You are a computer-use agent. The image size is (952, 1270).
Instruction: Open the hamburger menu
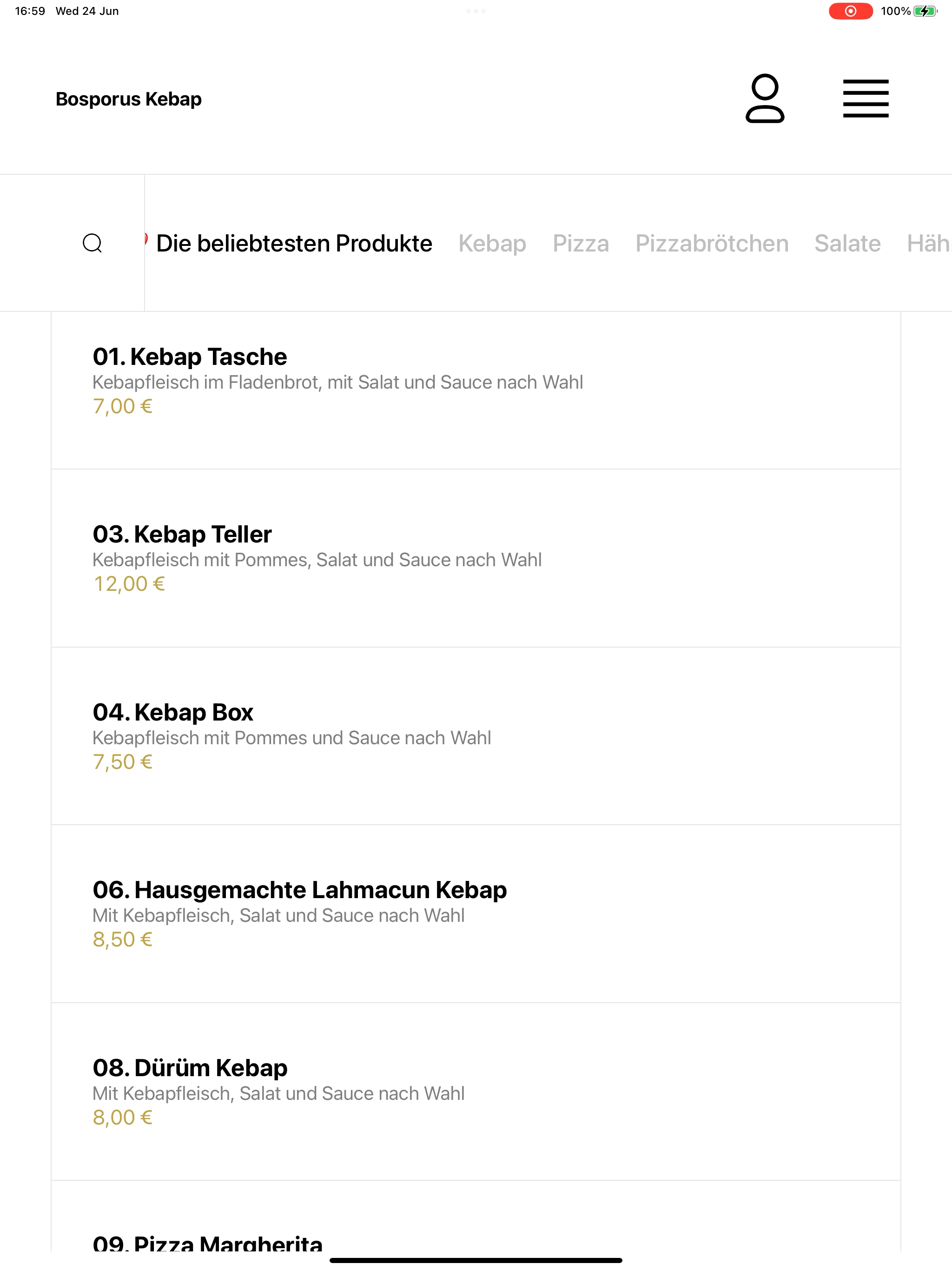coord(865,99)
